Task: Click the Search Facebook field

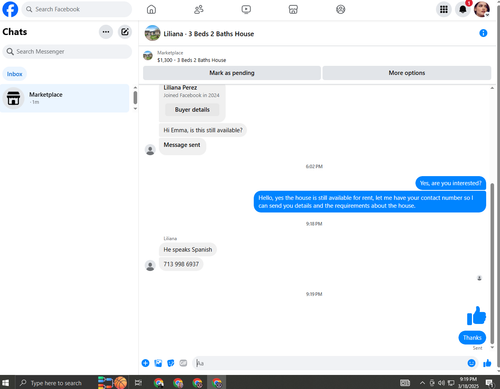Action: [x=77, y=9]
